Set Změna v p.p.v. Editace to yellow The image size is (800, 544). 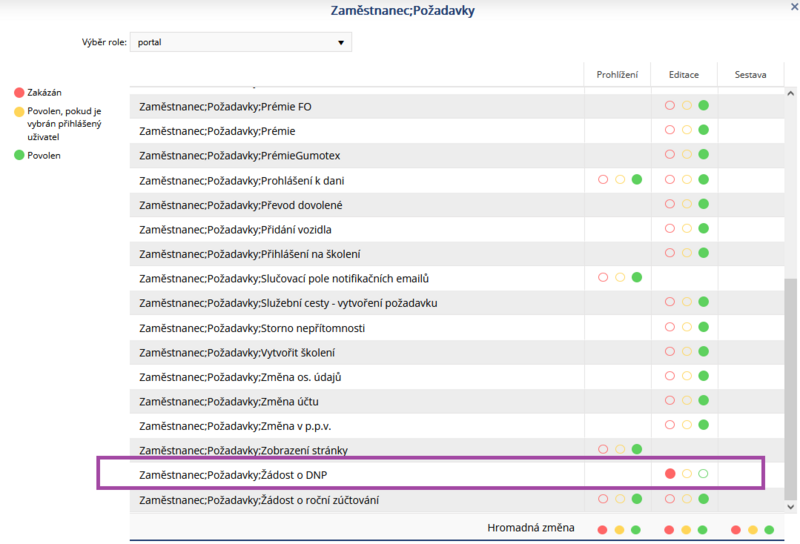coord(687,425)
